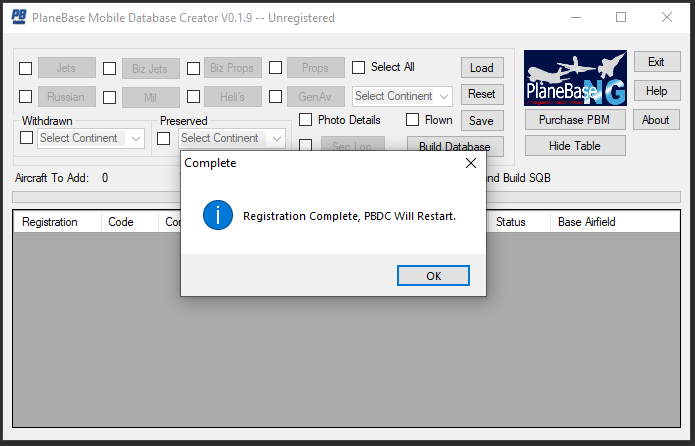The image size is (695, 446).
Task: Expand the Preserved Select Continent dropdown
Action: click(232, 139)
